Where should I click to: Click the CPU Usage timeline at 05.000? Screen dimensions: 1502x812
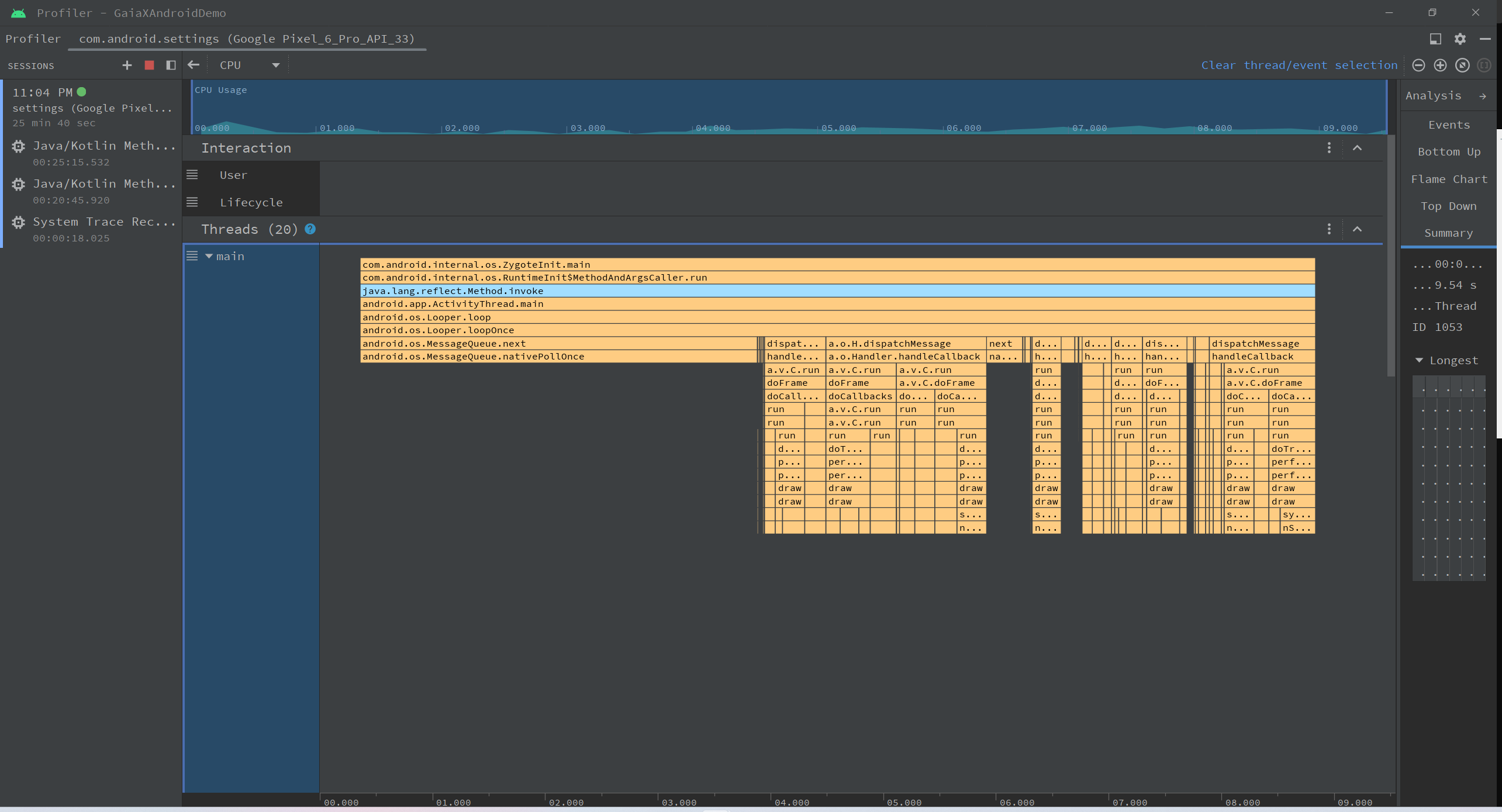[838, 127]
